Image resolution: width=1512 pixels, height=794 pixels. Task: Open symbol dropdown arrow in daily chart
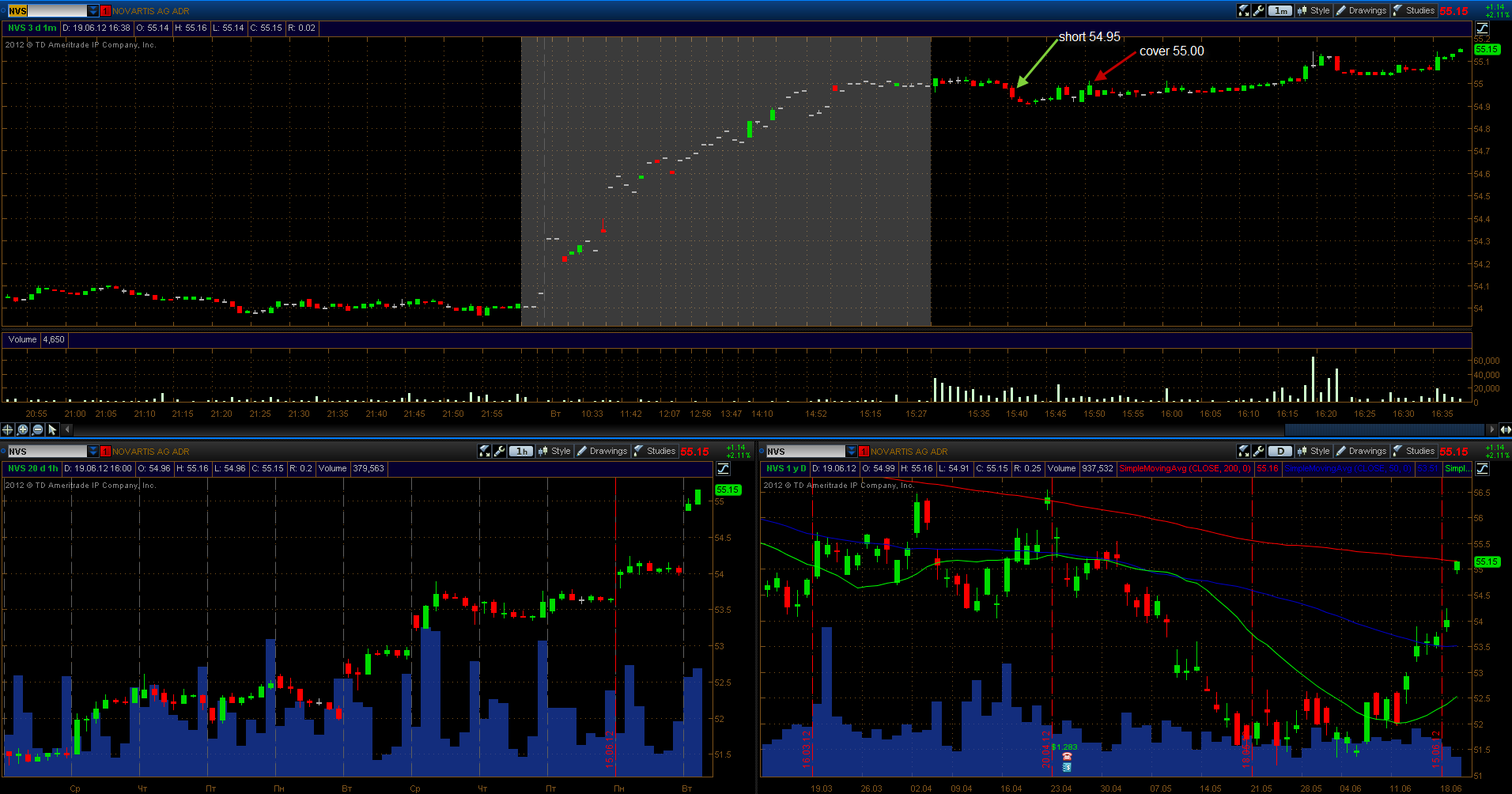coord(852,452)
